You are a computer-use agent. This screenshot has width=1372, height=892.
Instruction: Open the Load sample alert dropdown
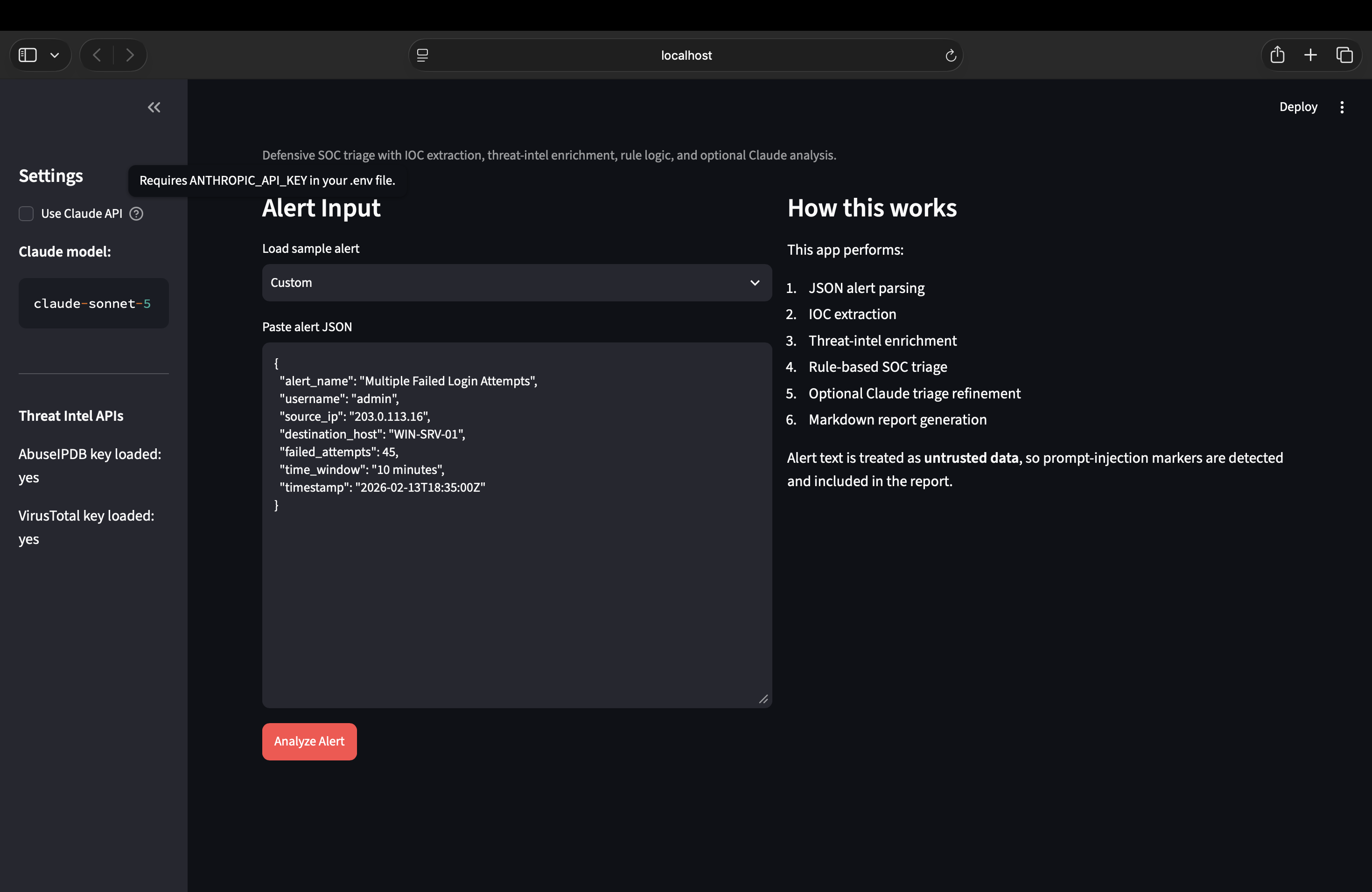pos(517,283)
